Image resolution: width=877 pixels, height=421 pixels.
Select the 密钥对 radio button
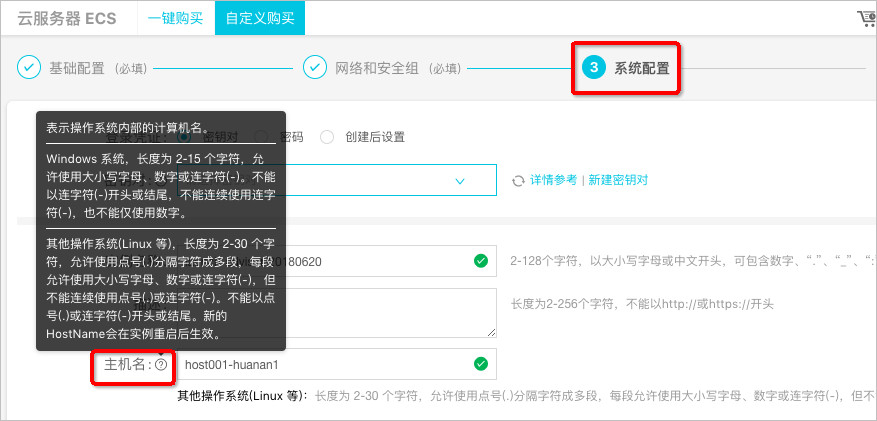pos(184,136)
